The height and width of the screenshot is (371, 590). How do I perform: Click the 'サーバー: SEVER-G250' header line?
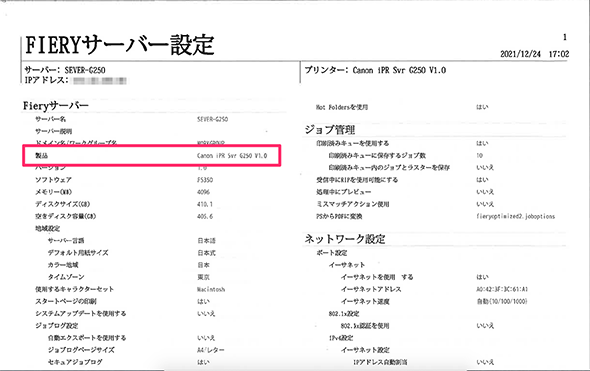[x=65, y=70]
